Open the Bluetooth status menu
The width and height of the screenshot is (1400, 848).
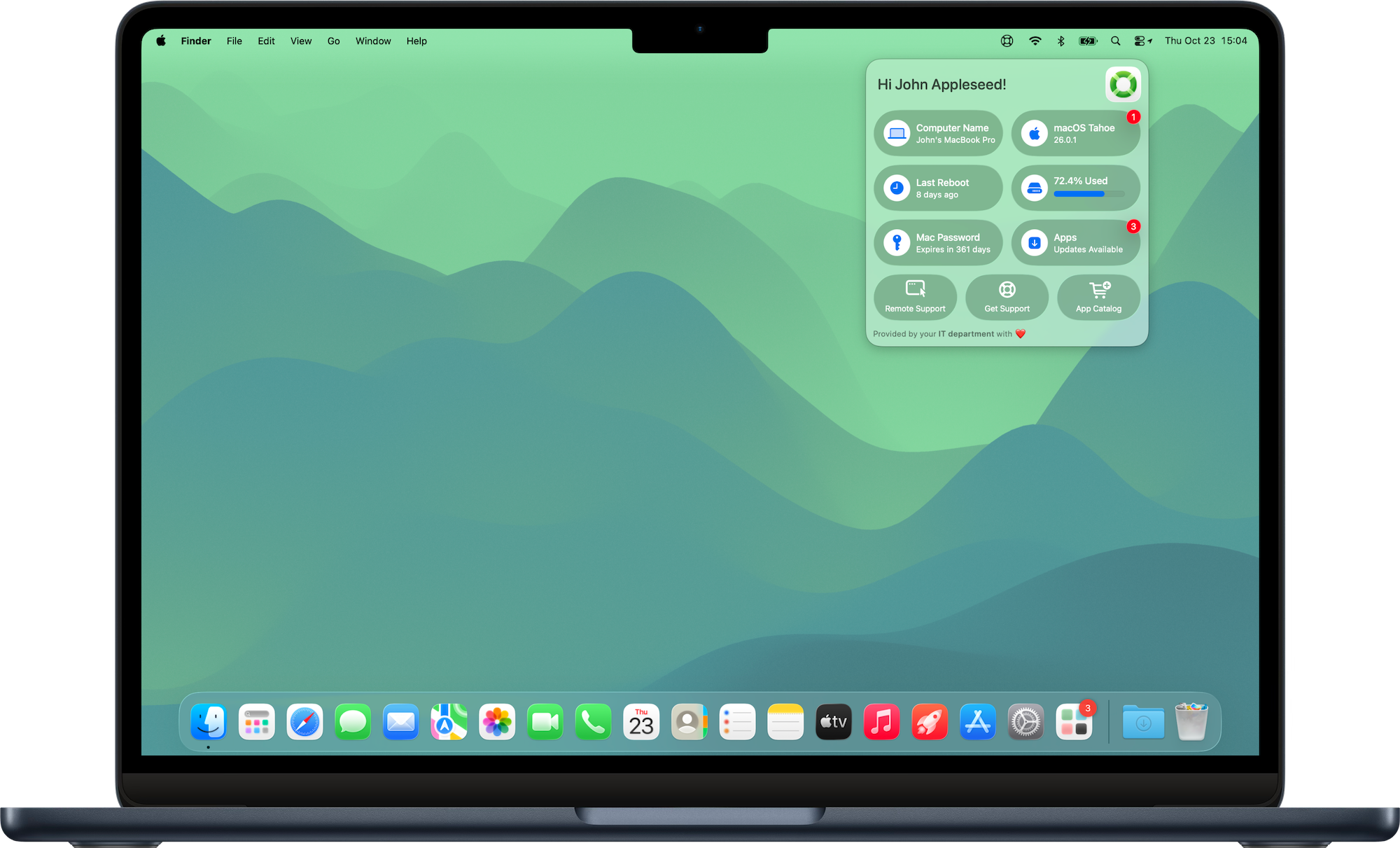point(1060,41)
